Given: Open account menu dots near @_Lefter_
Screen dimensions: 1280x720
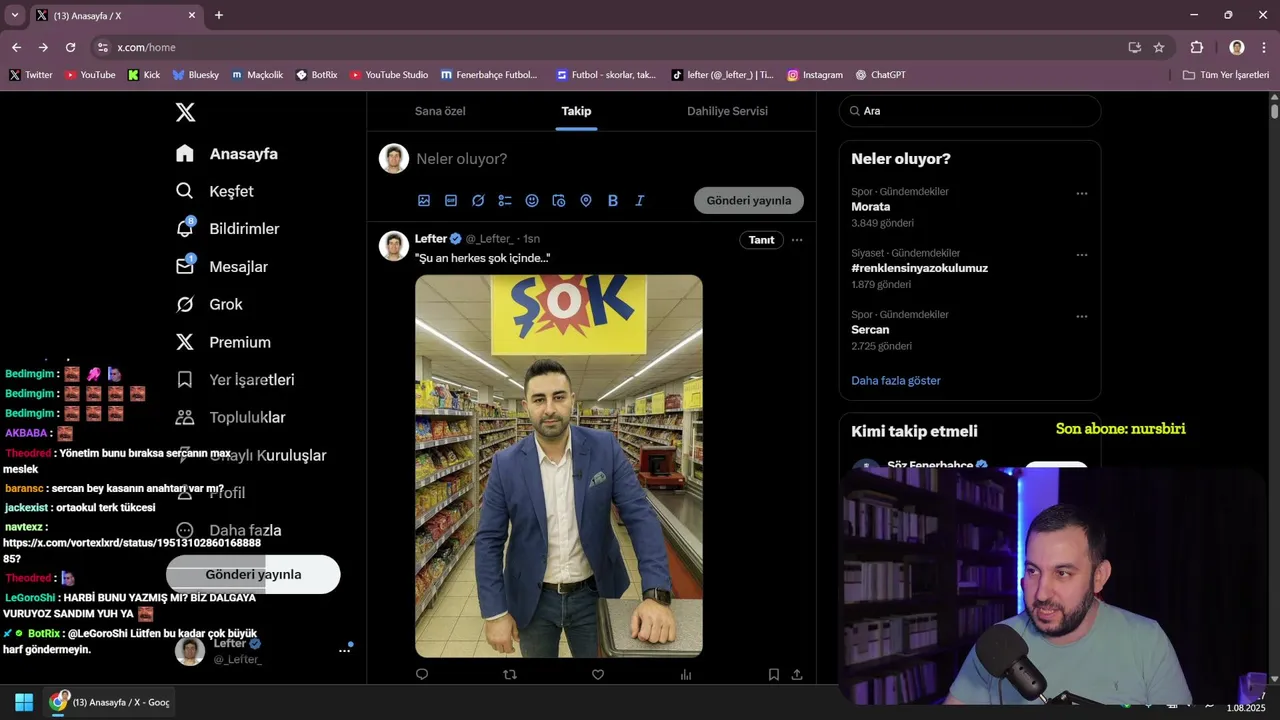Looking at the screenshot, I should pyautogui.click(x=344, y=650).
